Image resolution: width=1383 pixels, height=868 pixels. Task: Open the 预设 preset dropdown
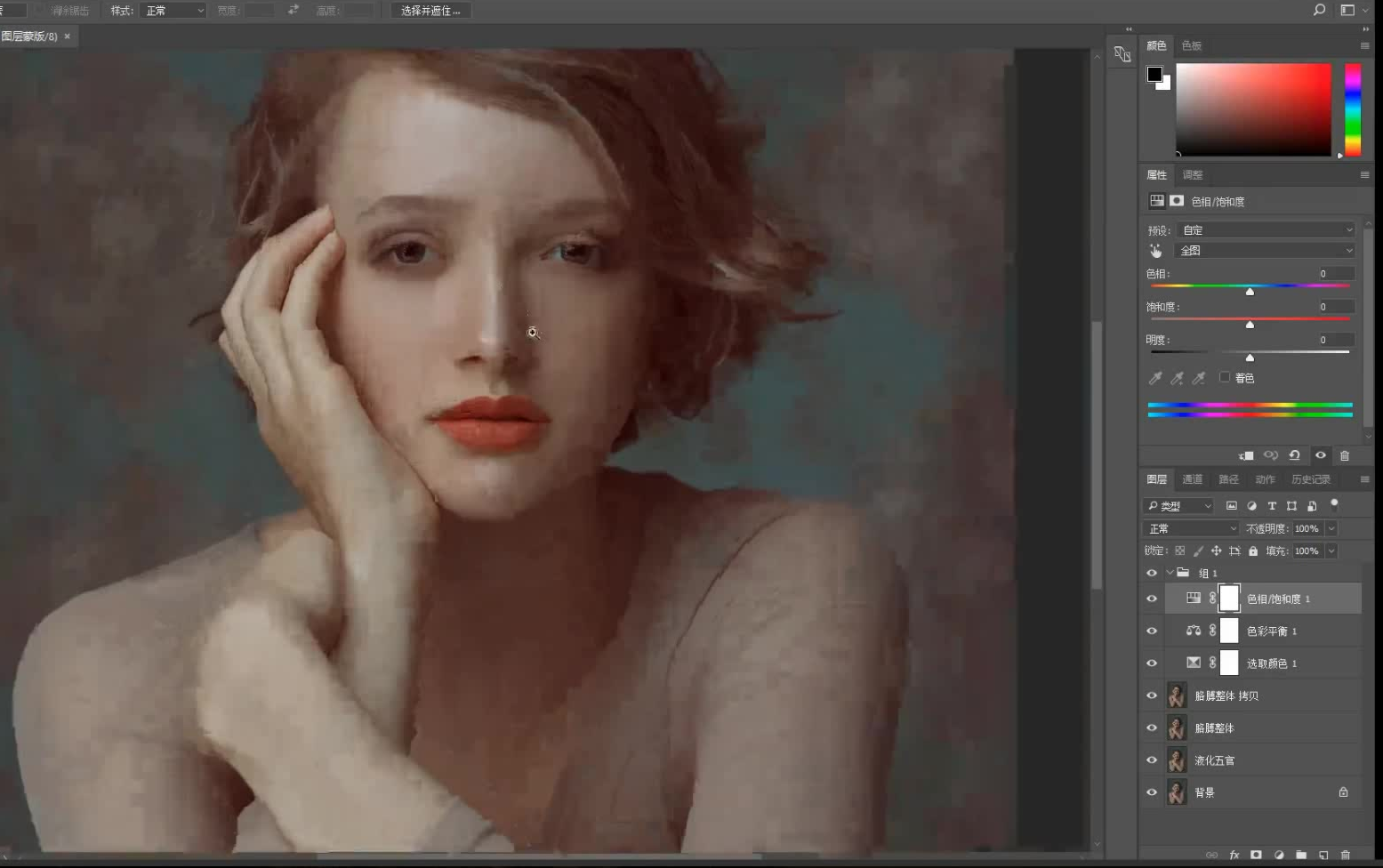pos(1266,229)
